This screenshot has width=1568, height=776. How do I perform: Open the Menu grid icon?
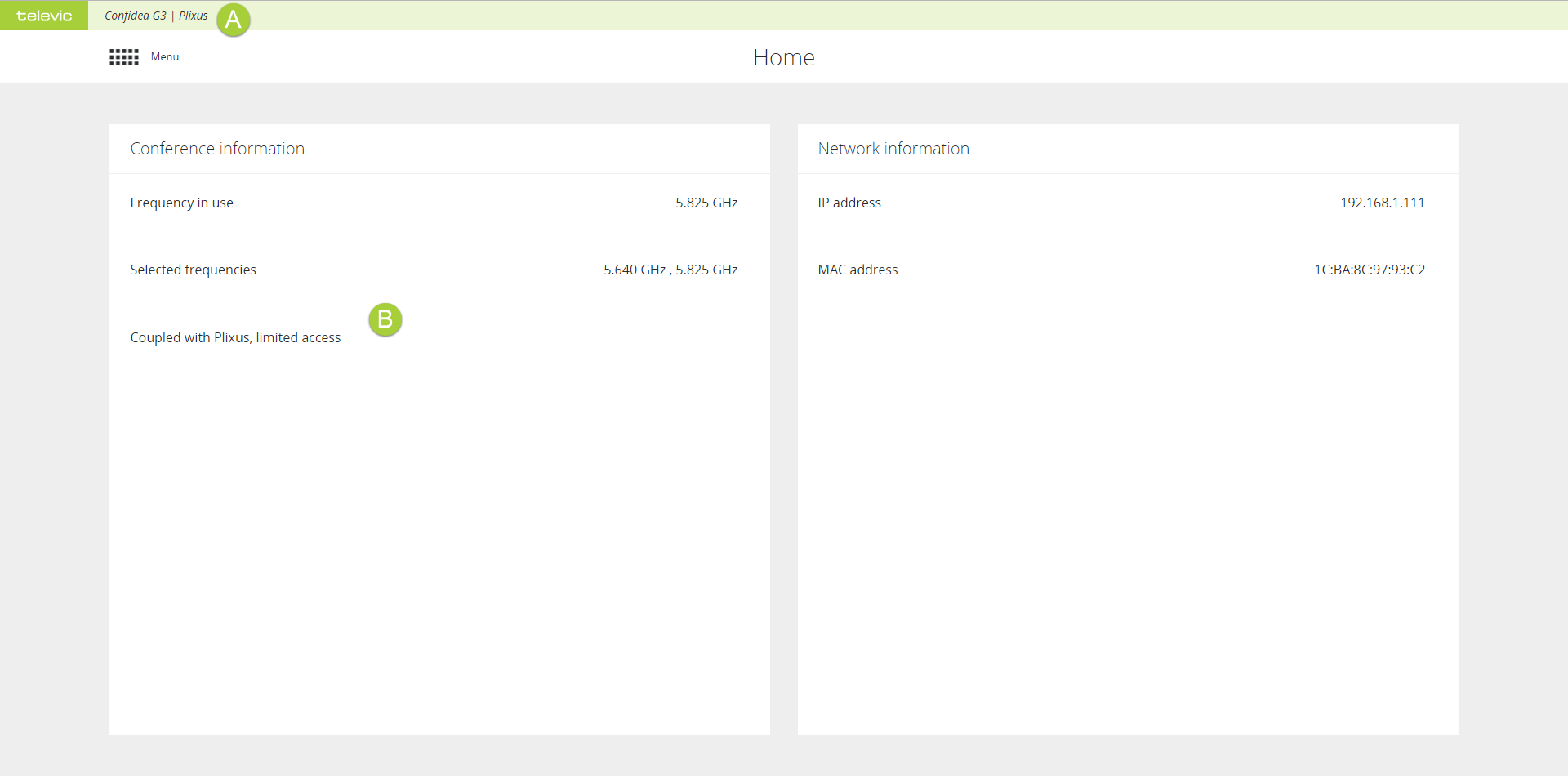click(x=124, y=57)
